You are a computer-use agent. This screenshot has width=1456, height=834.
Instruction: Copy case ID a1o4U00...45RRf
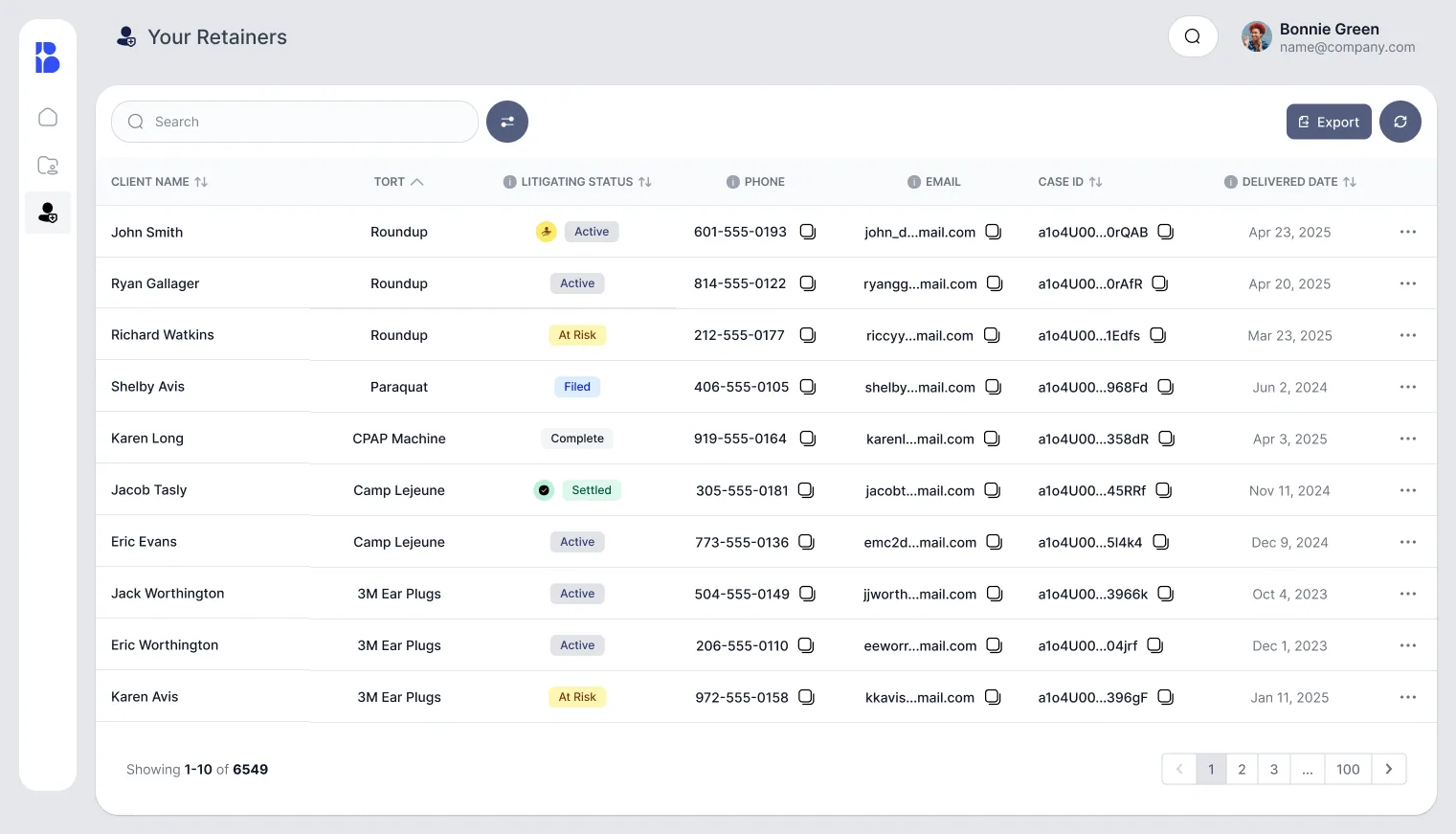click(x=1164, y=490)
